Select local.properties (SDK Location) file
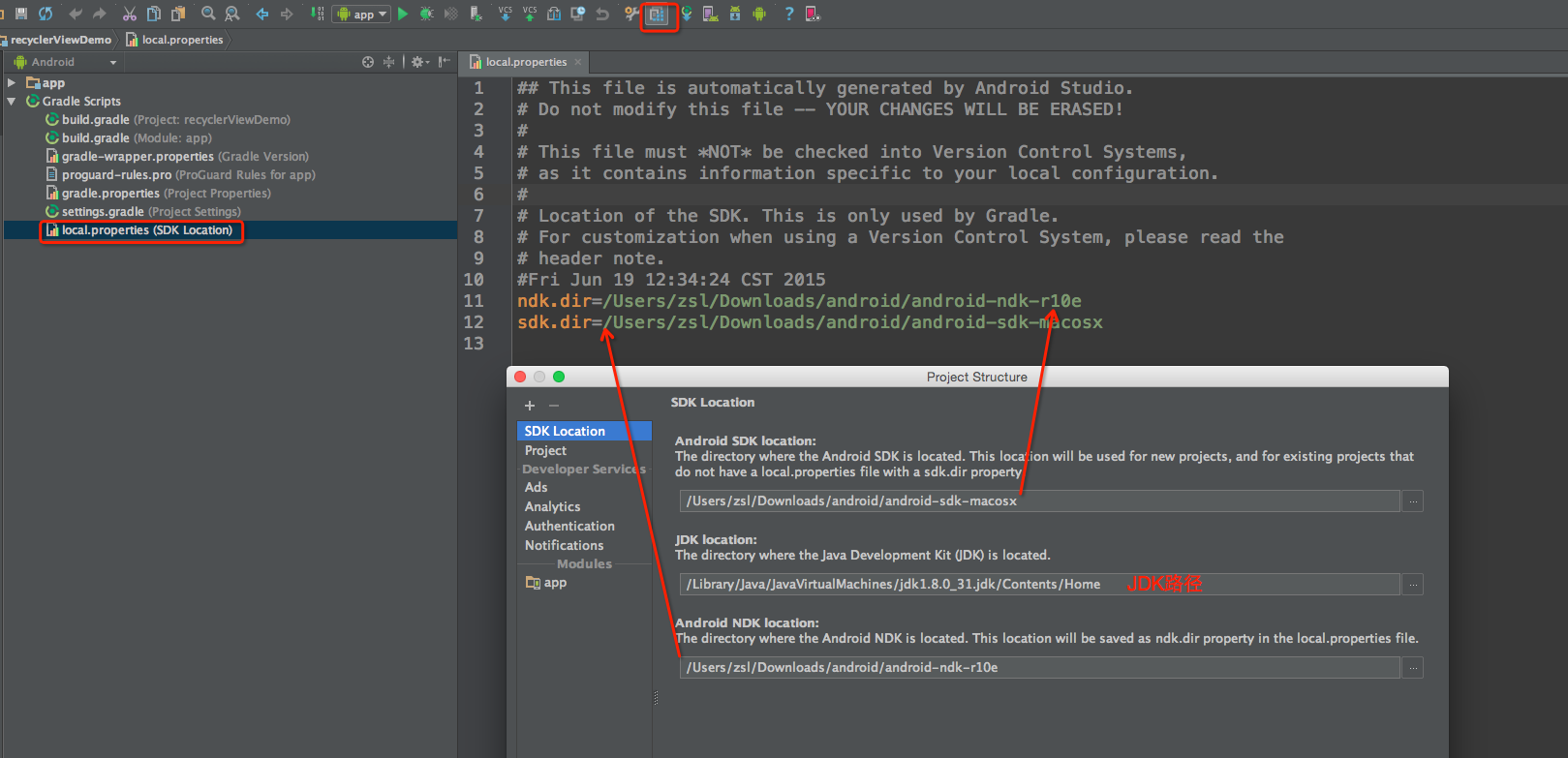 point(140,230)
